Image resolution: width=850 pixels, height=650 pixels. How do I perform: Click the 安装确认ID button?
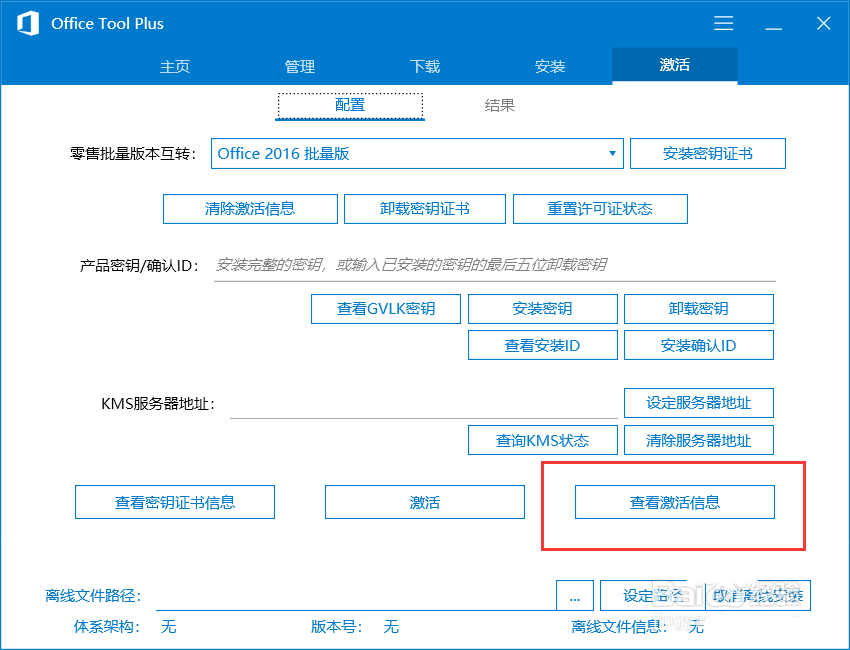698,345
